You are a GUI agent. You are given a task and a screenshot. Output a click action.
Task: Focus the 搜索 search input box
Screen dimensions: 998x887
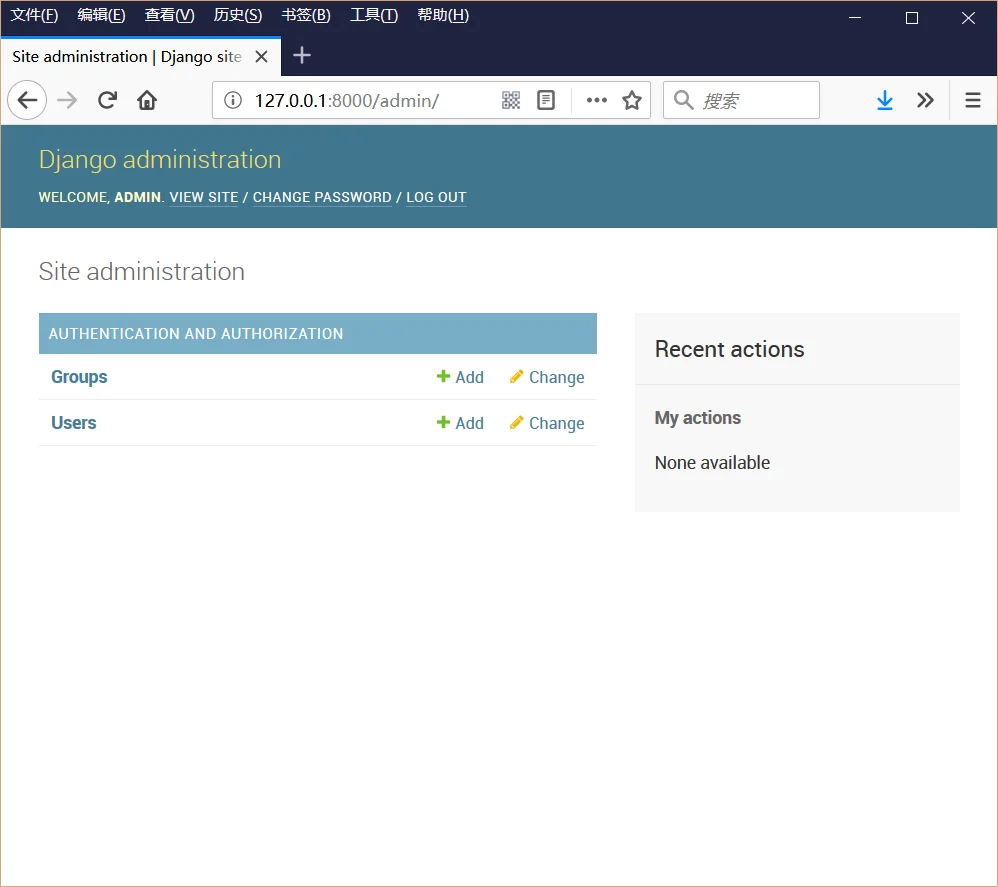click(741, 100)
